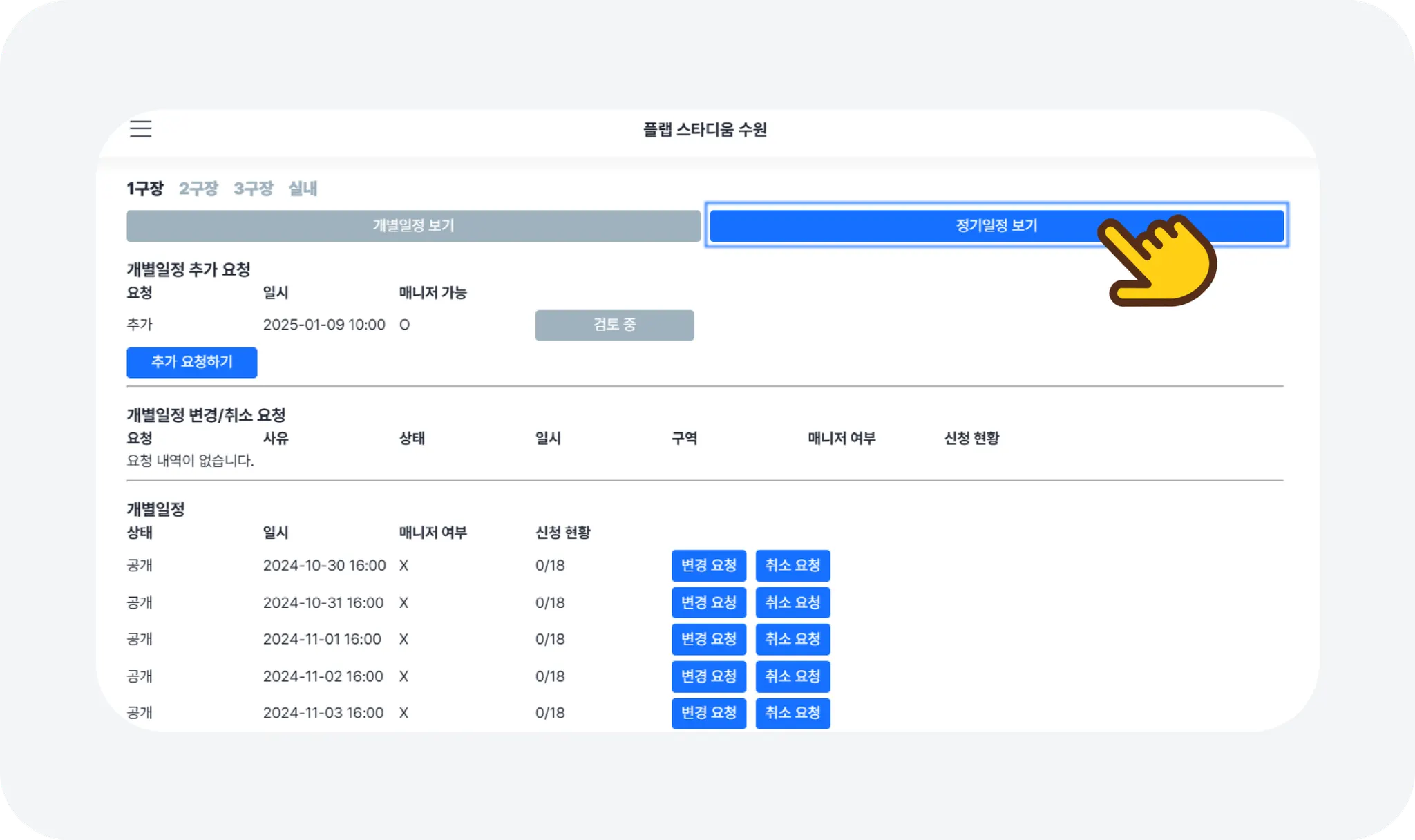
Task: Open the hamburger menu icon
Action: (140, 128)
